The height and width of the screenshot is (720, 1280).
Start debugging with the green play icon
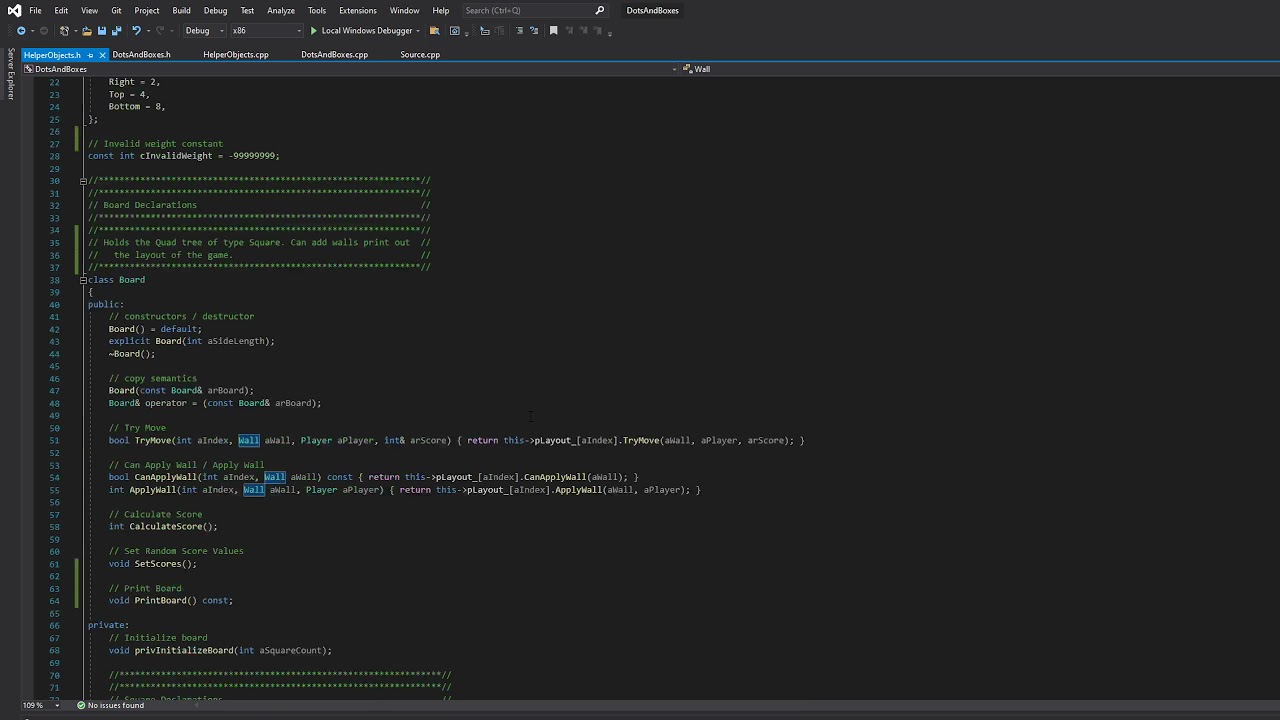coord(313,31)
